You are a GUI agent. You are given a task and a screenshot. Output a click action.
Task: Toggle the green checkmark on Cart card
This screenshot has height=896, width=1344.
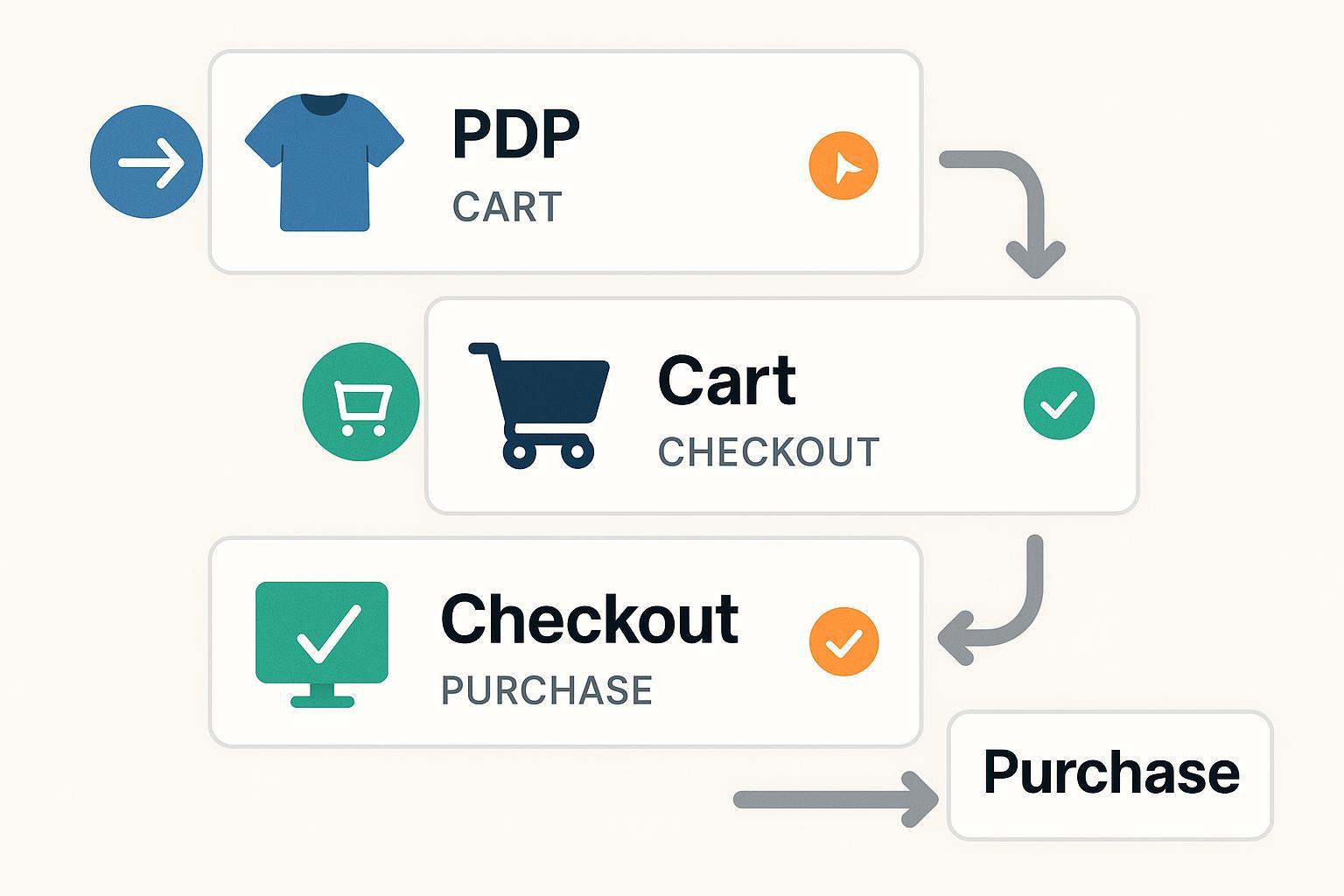tap(1059, 403)
